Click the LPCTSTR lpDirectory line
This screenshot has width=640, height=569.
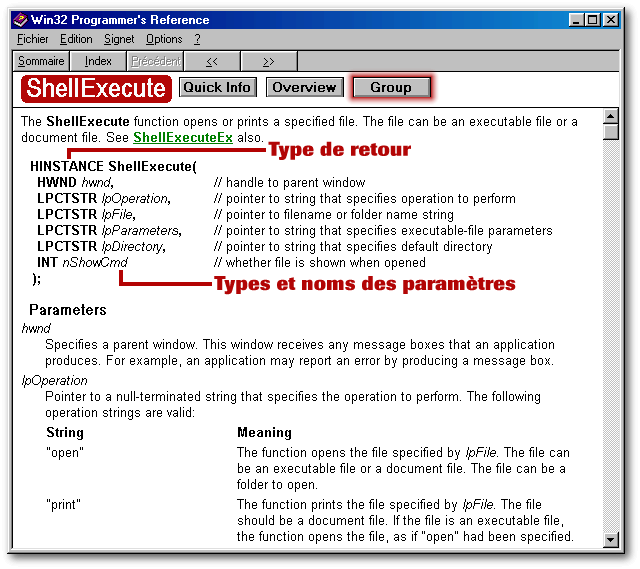(x=102, y=247)
